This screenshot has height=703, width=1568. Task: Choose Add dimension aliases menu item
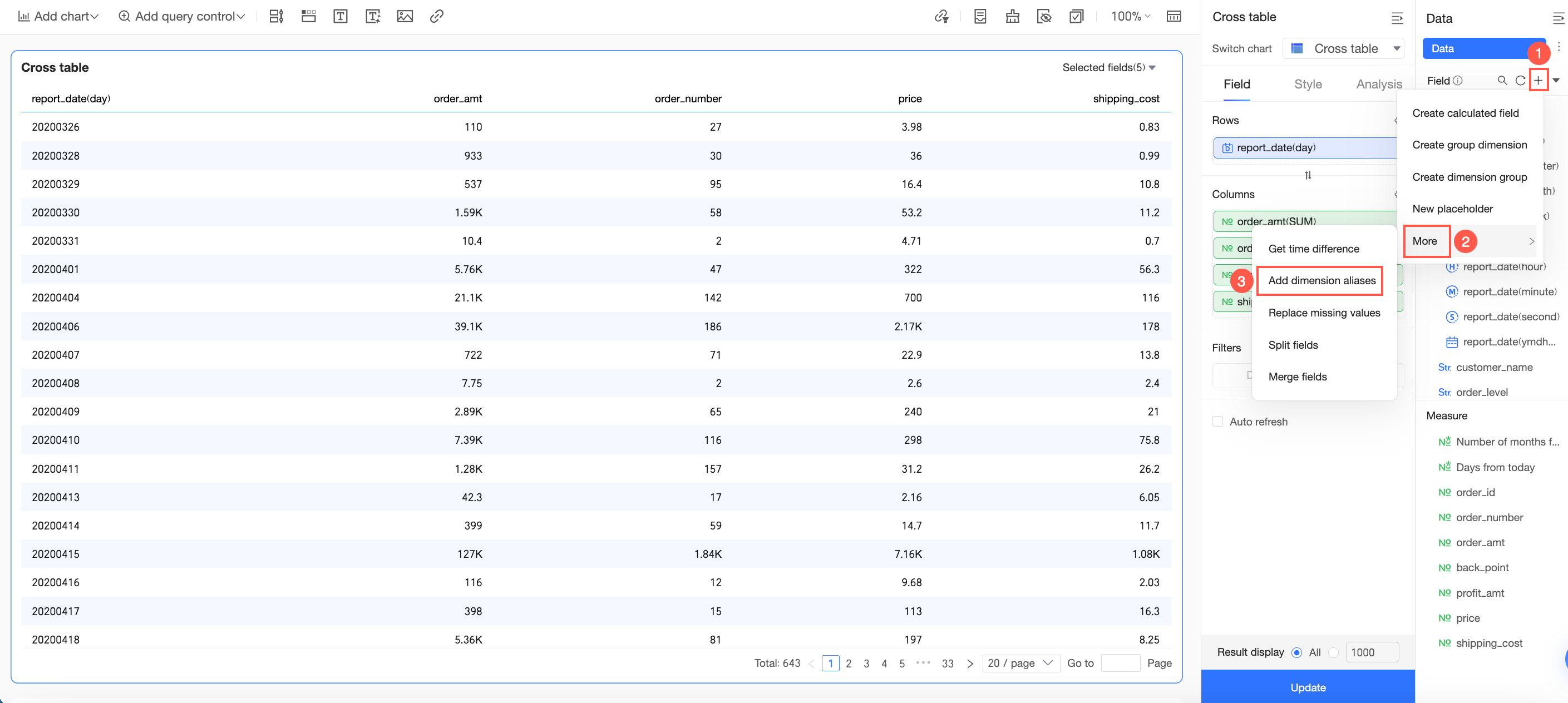coord(1321,281)
